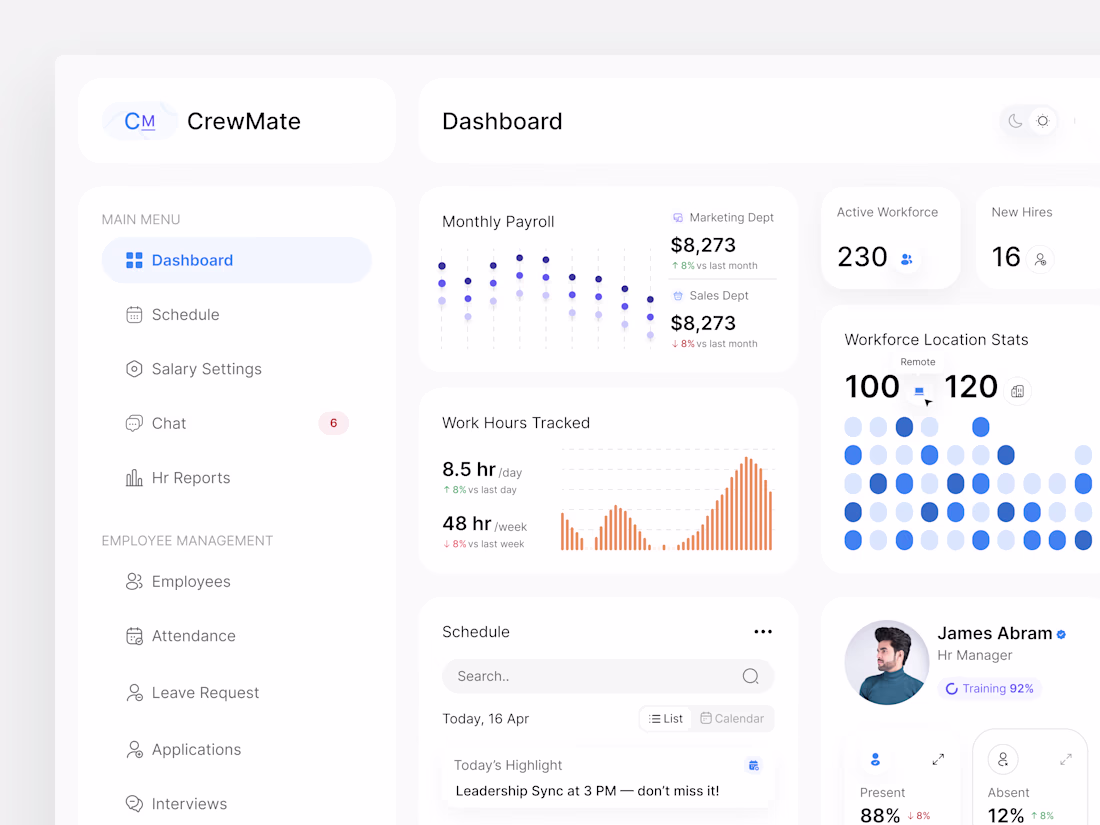Click the Applications person-plus icon
1100x825 pixels.
pos(134,750)
